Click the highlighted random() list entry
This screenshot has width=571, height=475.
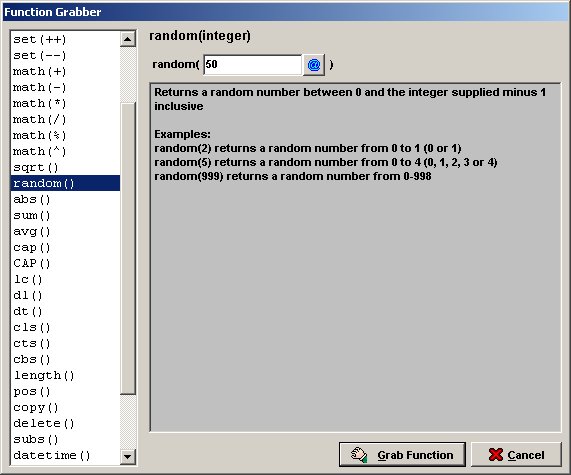pos(66,183)
